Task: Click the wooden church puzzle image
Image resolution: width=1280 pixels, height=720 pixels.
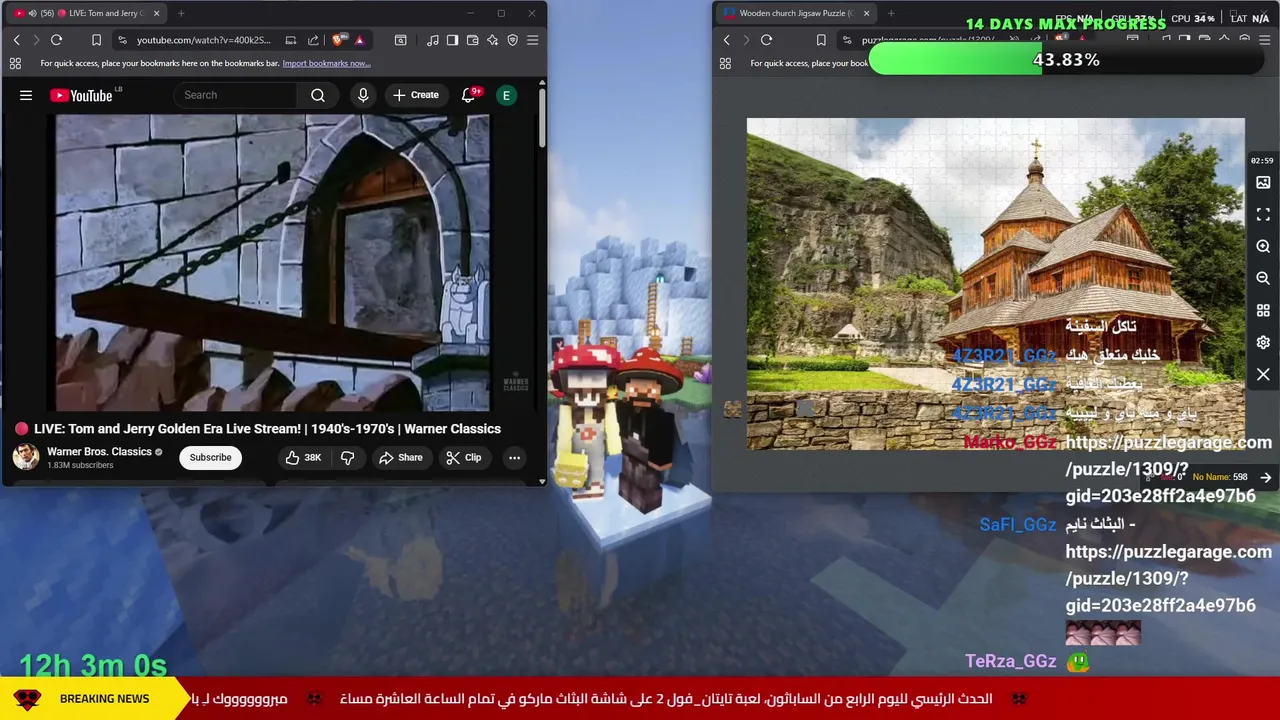Action: [x=996, y=284]
